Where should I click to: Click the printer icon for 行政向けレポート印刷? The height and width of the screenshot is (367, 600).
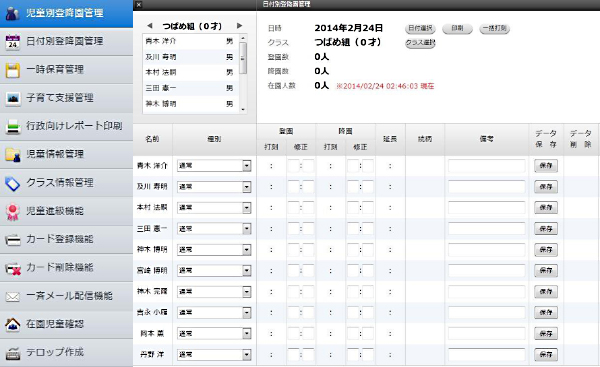click(12, 126)
